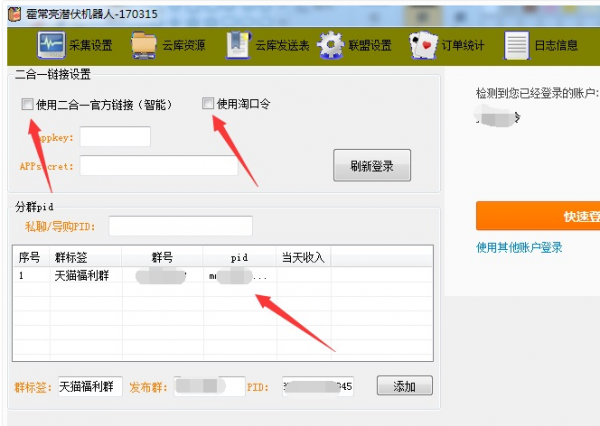Click into the APPsecret text box

(159, 166)
